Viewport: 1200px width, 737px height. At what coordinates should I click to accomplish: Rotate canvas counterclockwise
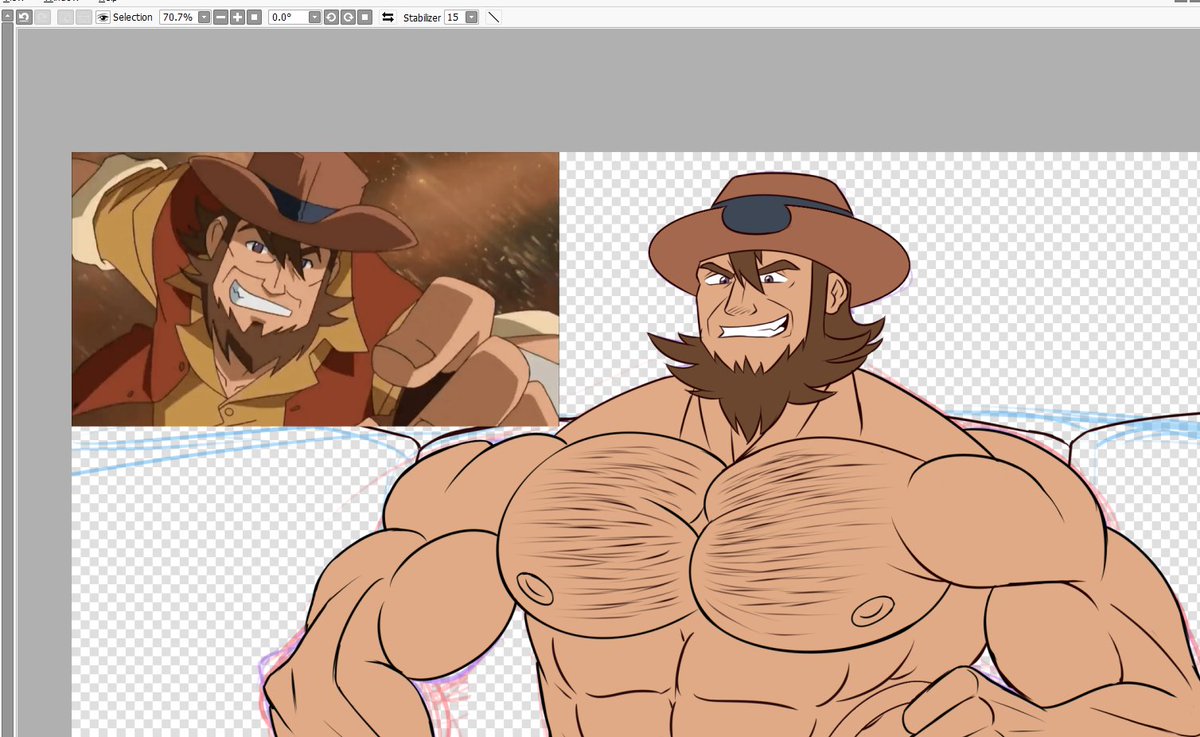331,17
